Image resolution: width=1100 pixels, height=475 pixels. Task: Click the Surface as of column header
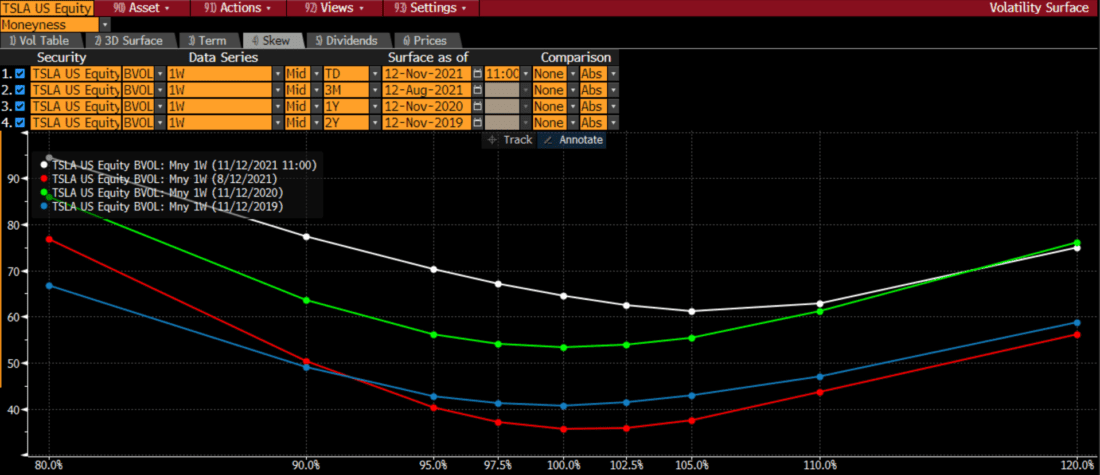[x=427, y=58]
